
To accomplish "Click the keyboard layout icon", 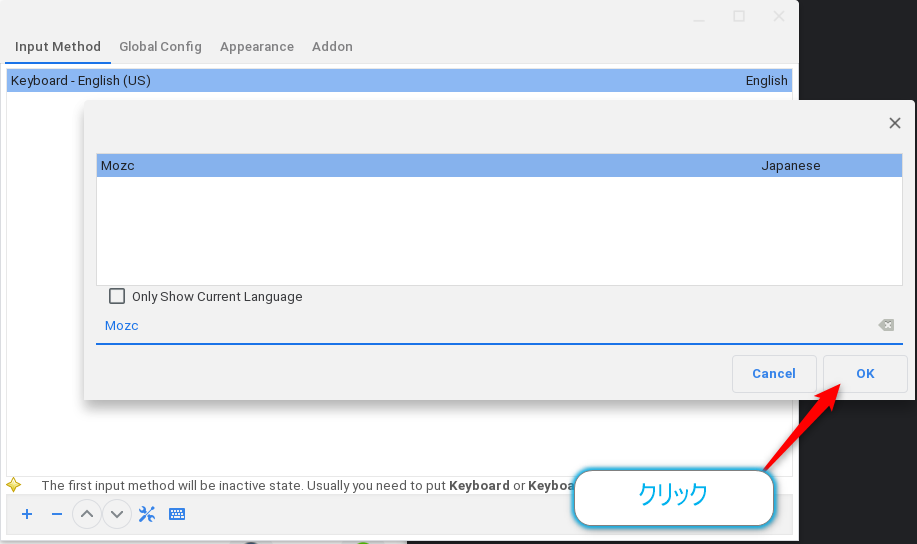I will click(x=177, y=514).
